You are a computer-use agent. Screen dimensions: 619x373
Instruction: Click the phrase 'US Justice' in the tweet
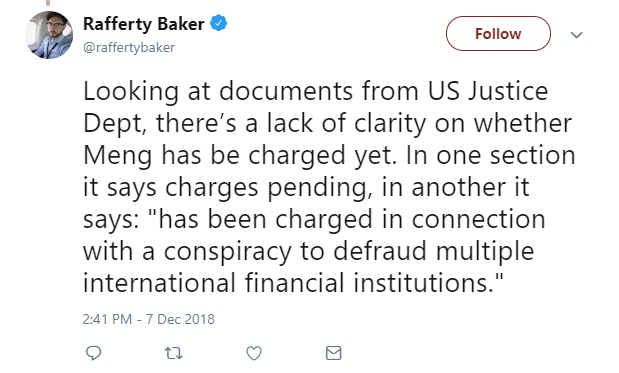pyautogui.click(x=488, y=91)
